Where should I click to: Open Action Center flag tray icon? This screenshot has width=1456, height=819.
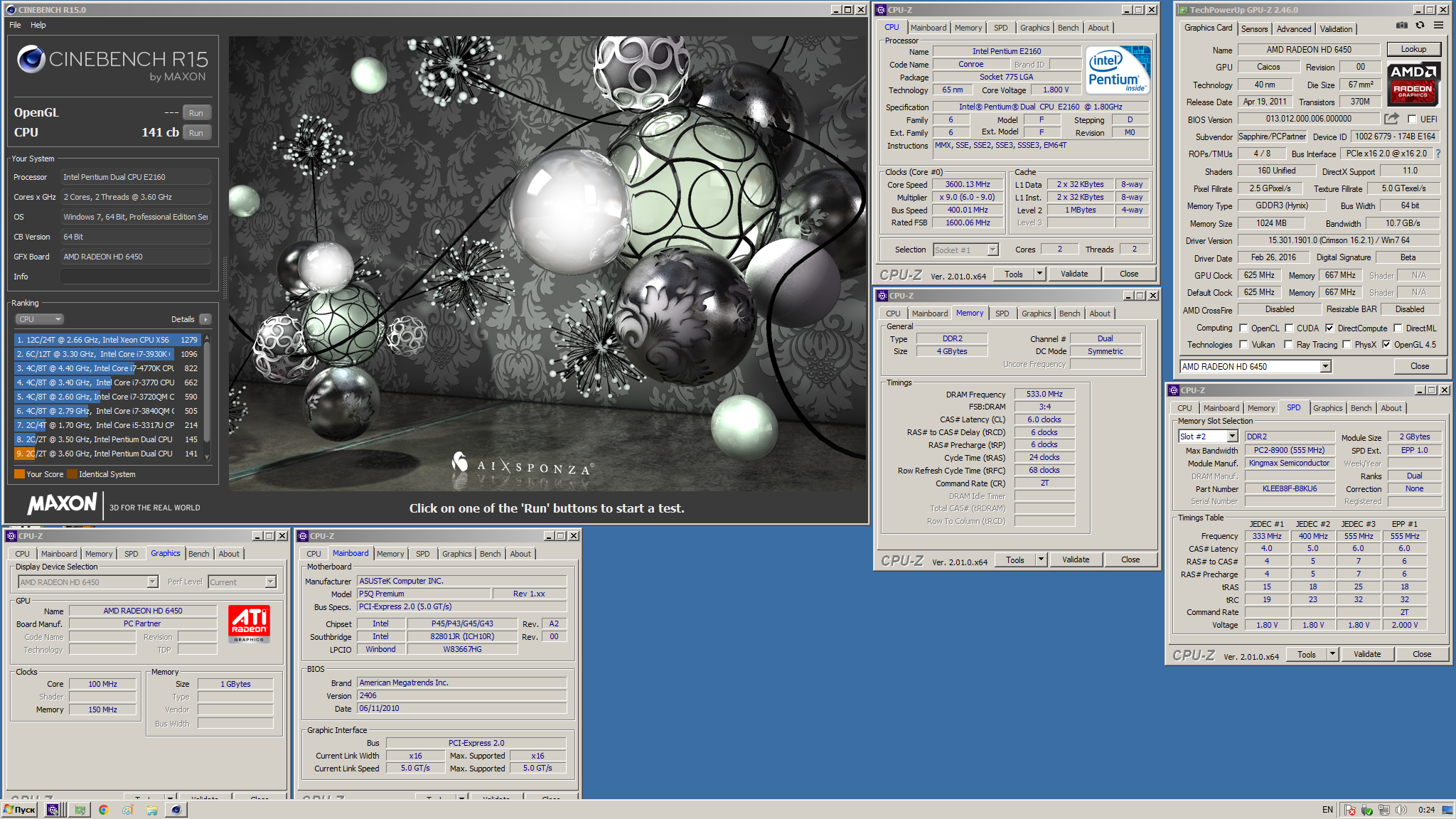1349,810
